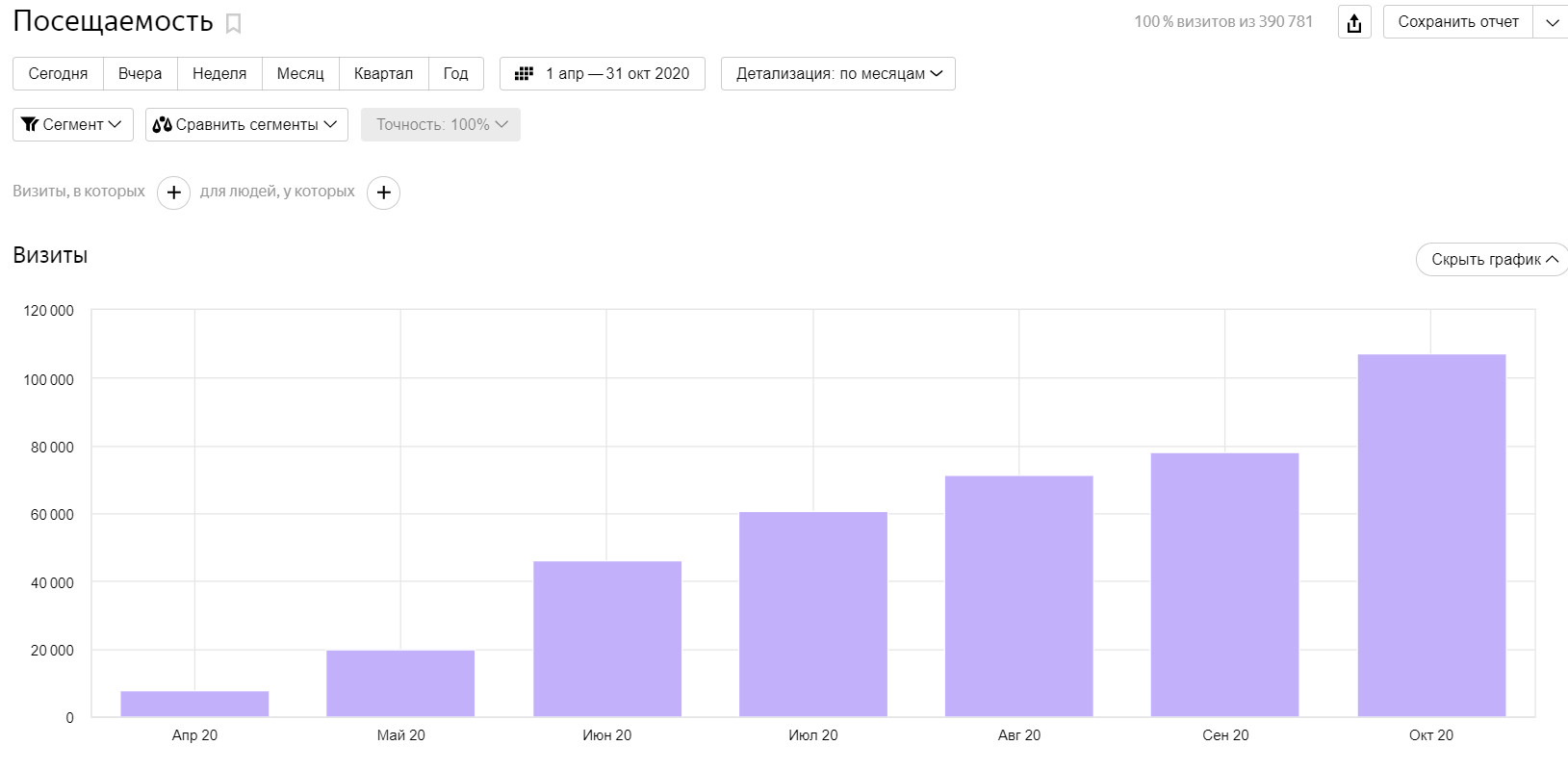Choose the Год period tab
The width and height of the screenshot is (1568, 771).
455,74
